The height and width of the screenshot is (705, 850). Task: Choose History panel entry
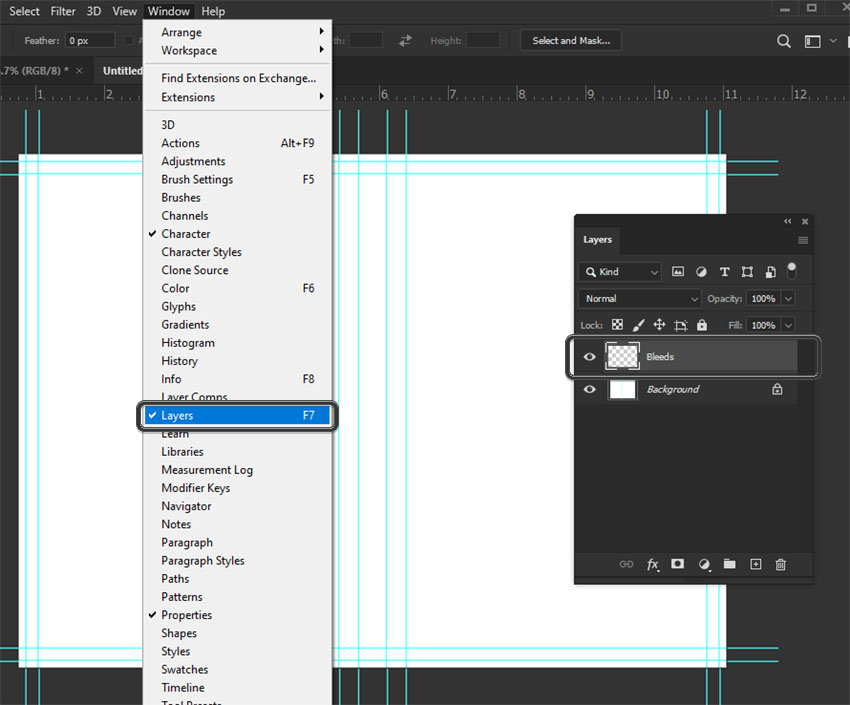pyautogui.click(x=237, y=361)
